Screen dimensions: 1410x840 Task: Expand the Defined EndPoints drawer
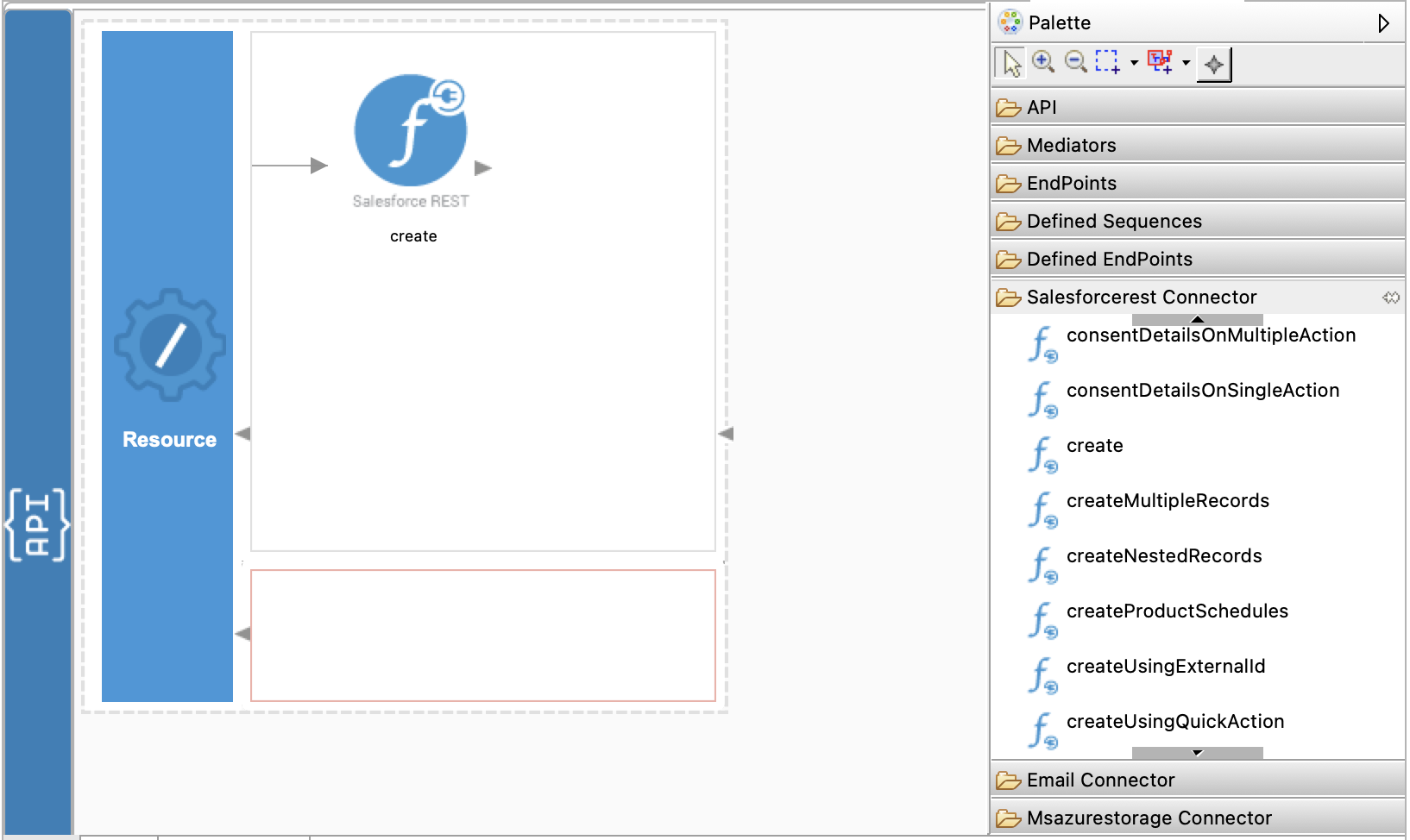pos(1198,259)
